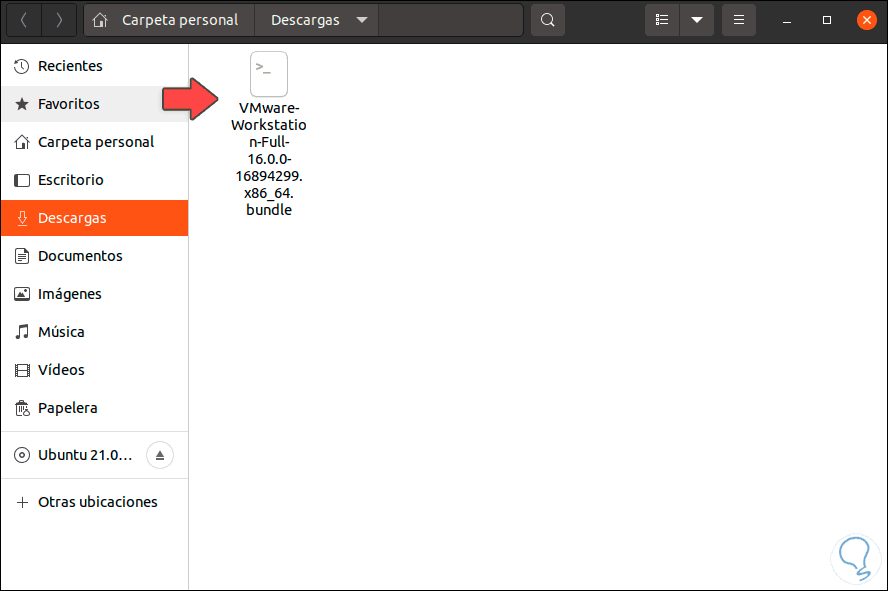Click the home icon in path bar
The image size is (888, 591).
click(x=100, y=20)
